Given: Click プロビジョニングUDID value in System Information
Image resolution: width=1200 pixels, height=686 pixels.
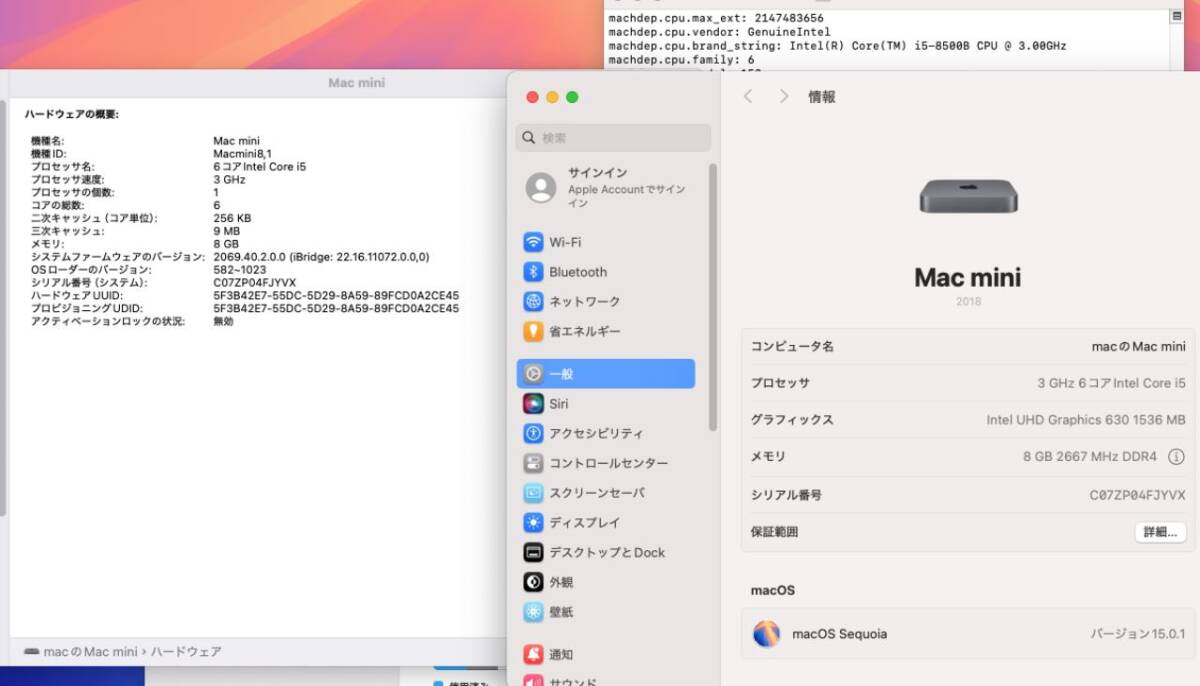Looking at the screenshot, I should 336,309.
